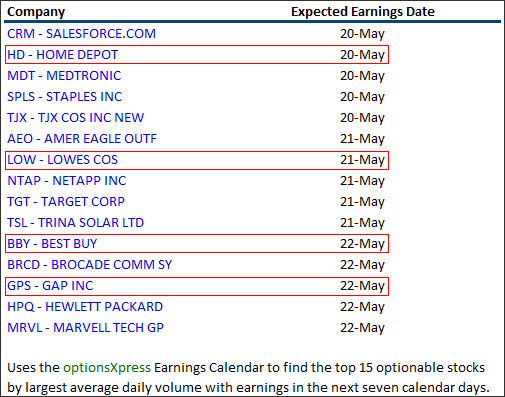
Task: Select the SPLS - STAPLES INC link
Action: coord(65,97)
